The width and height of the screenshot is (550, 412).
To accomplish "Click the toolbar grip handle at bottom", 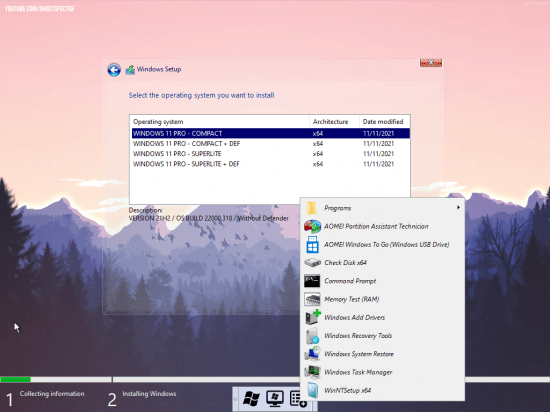I will [235, 399].
